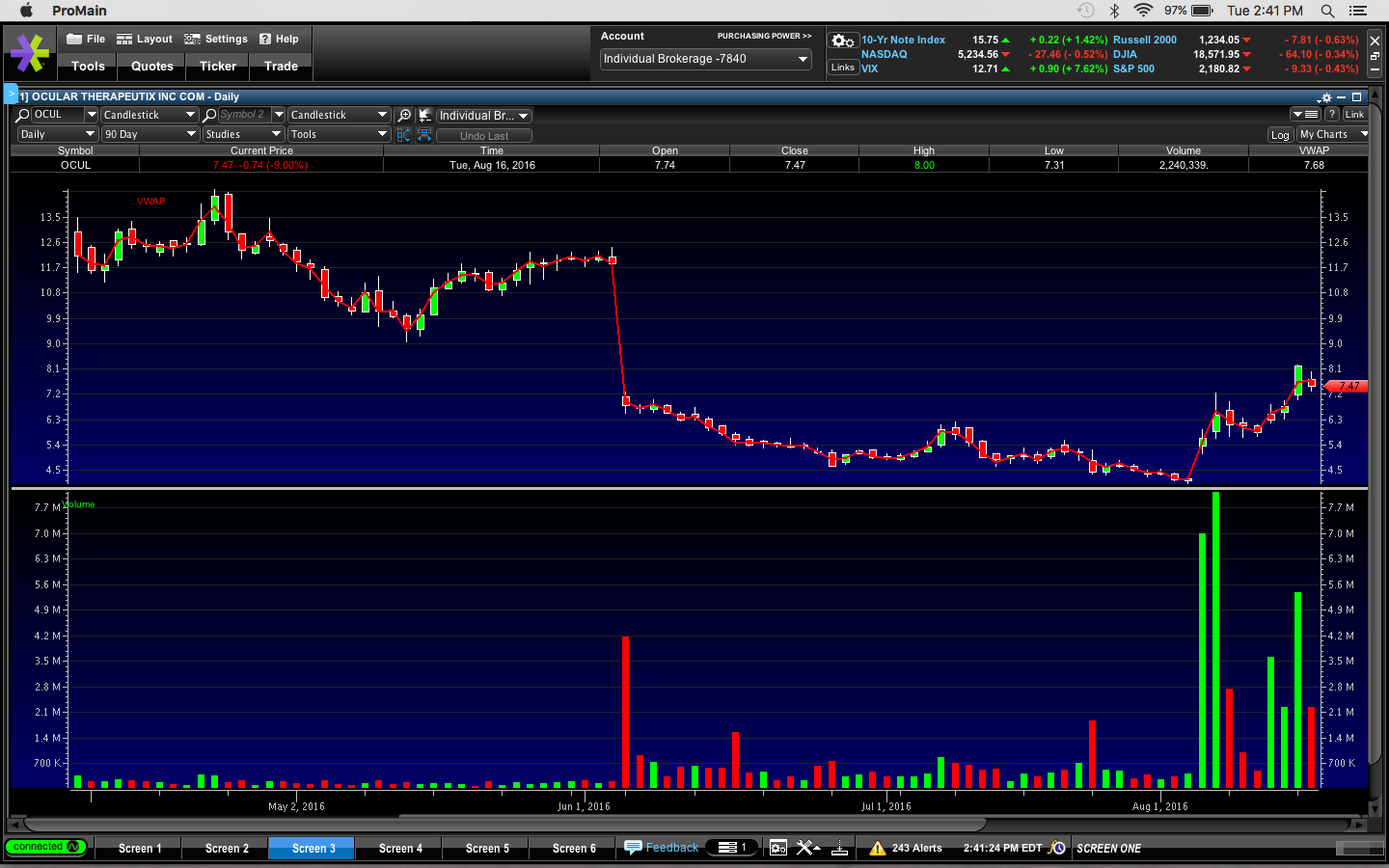
Task: Switch to the Screen 4 tab
Action: (400, 849)
